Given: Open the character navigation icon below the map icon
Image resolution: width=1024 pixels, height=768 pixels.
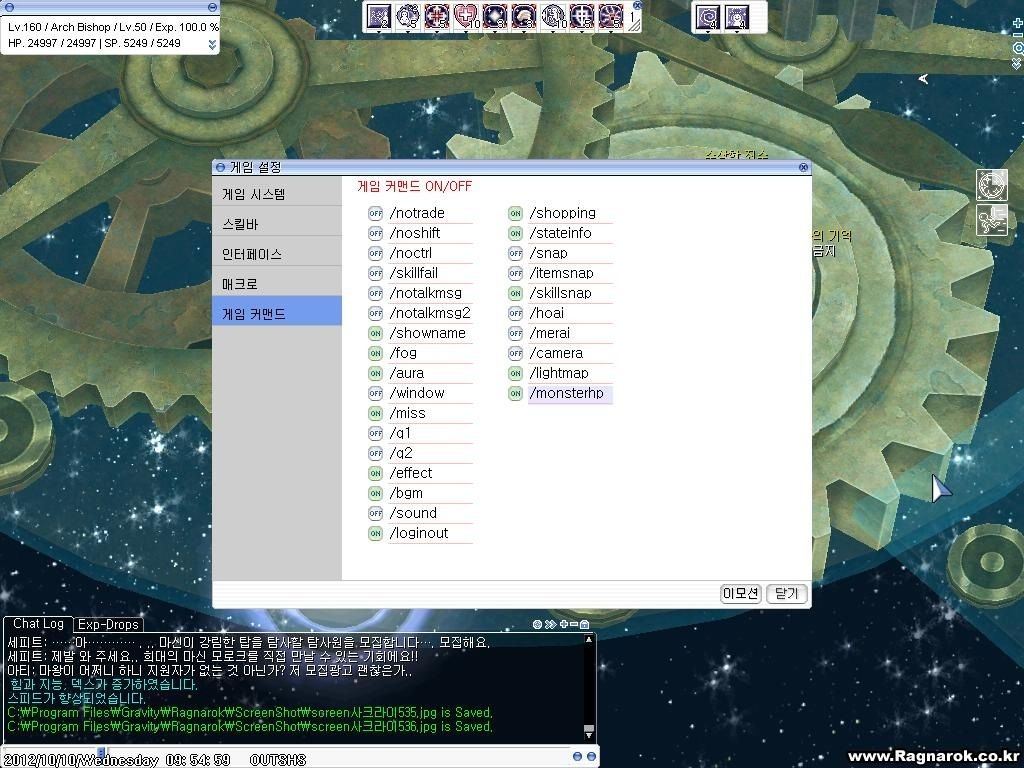Looking at the screenshot, I should pos(991,220).
